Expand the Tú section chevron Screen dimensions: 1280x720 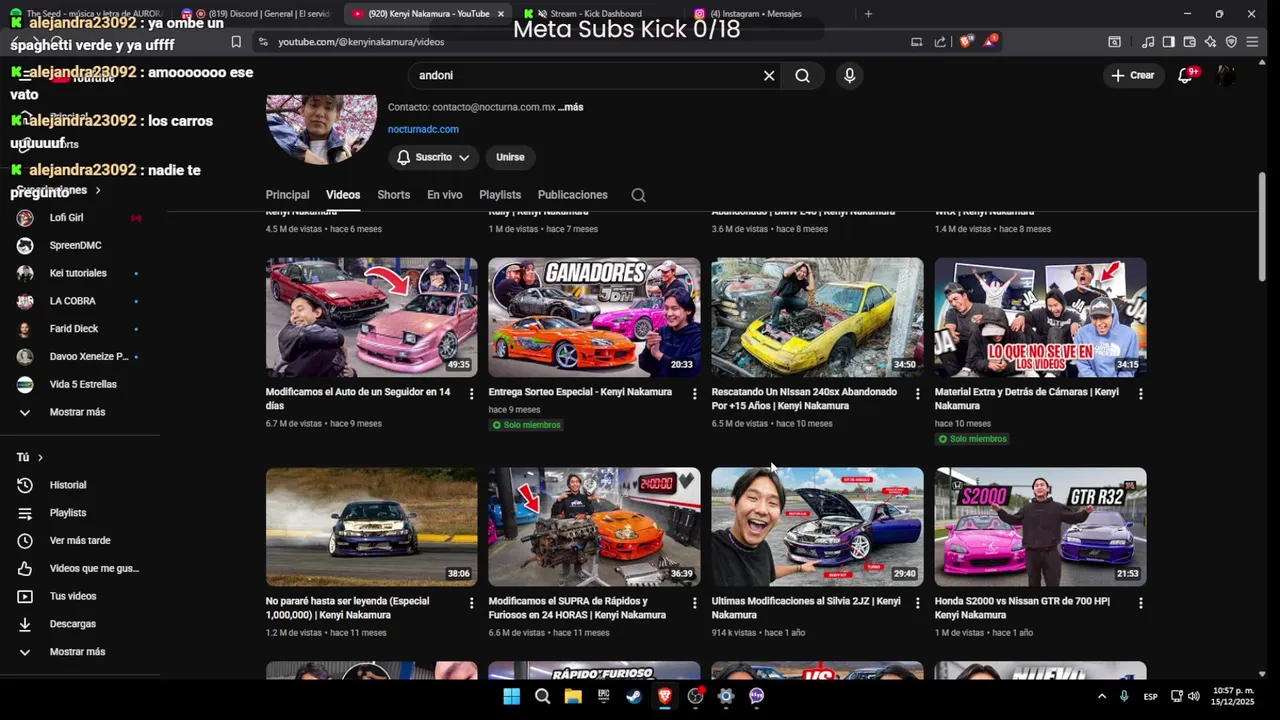coord(40,457)
